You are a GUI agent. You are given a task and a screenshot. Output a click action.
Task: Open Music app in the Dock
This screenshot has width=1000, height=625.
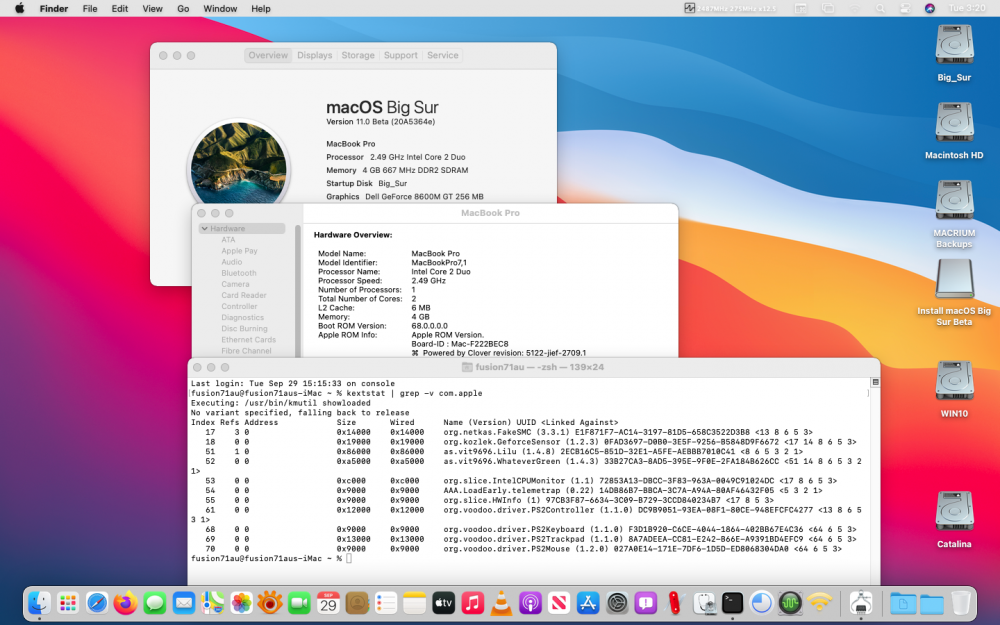coord(473,603)
